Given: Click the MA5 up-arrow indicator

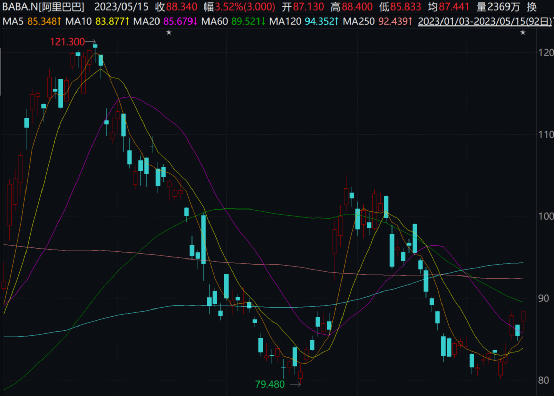Looking at the screenshot, I should (59, 22).
